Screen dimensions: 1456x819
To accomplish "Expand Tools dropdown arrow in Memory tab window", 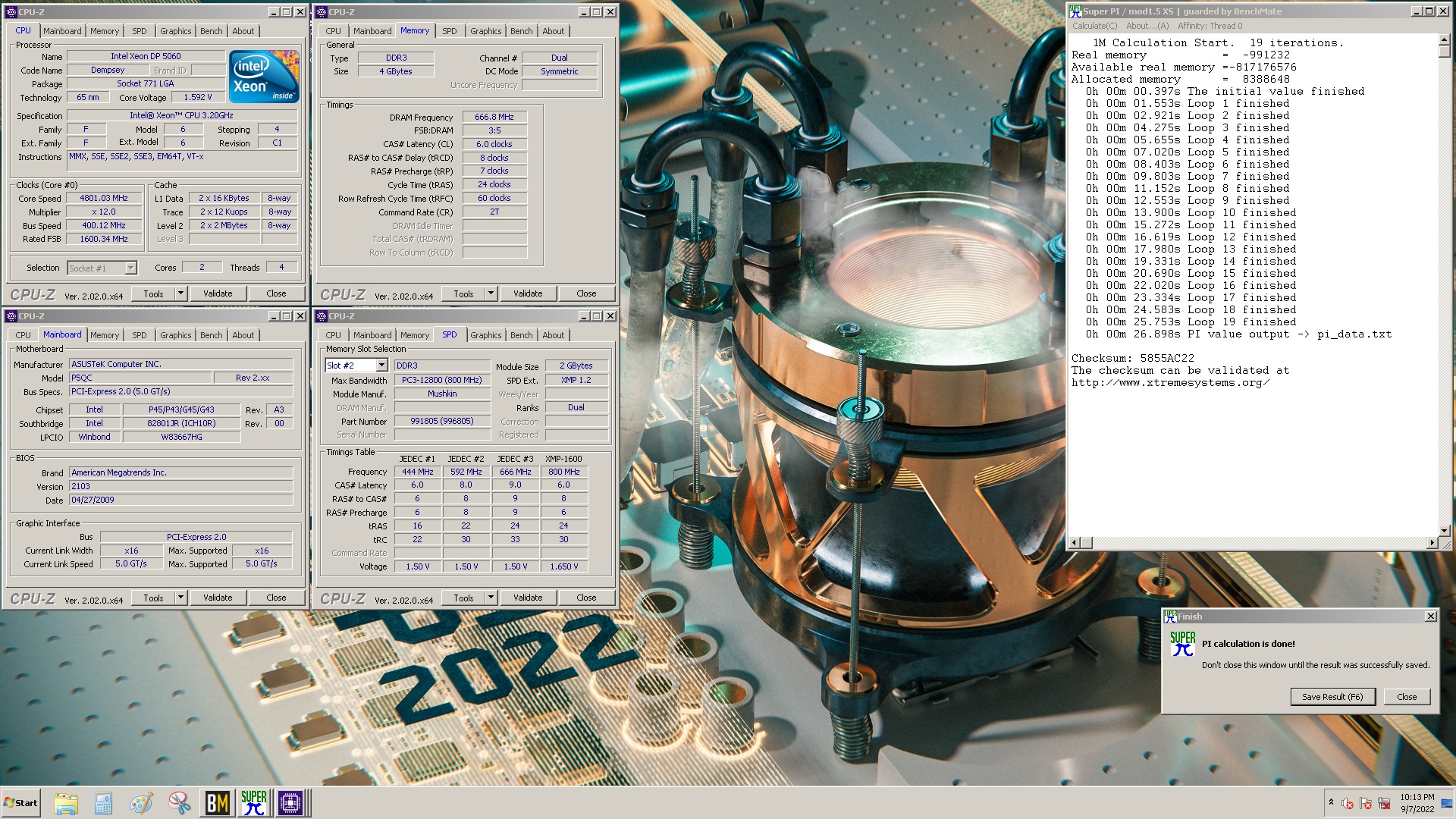I will [x=491, y=293].
